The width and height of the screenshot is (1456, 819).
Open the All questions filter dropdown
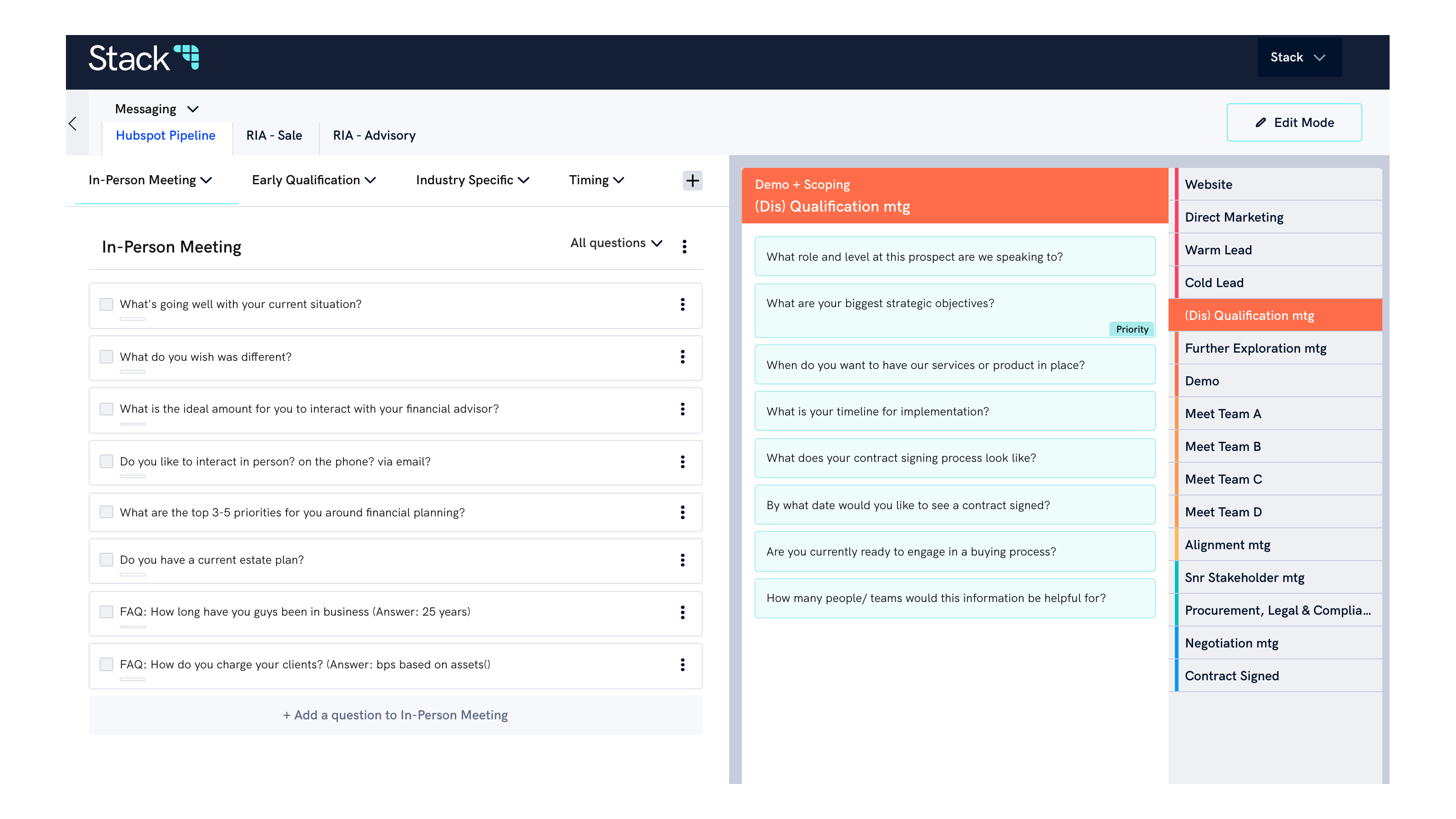pos(616,243)
